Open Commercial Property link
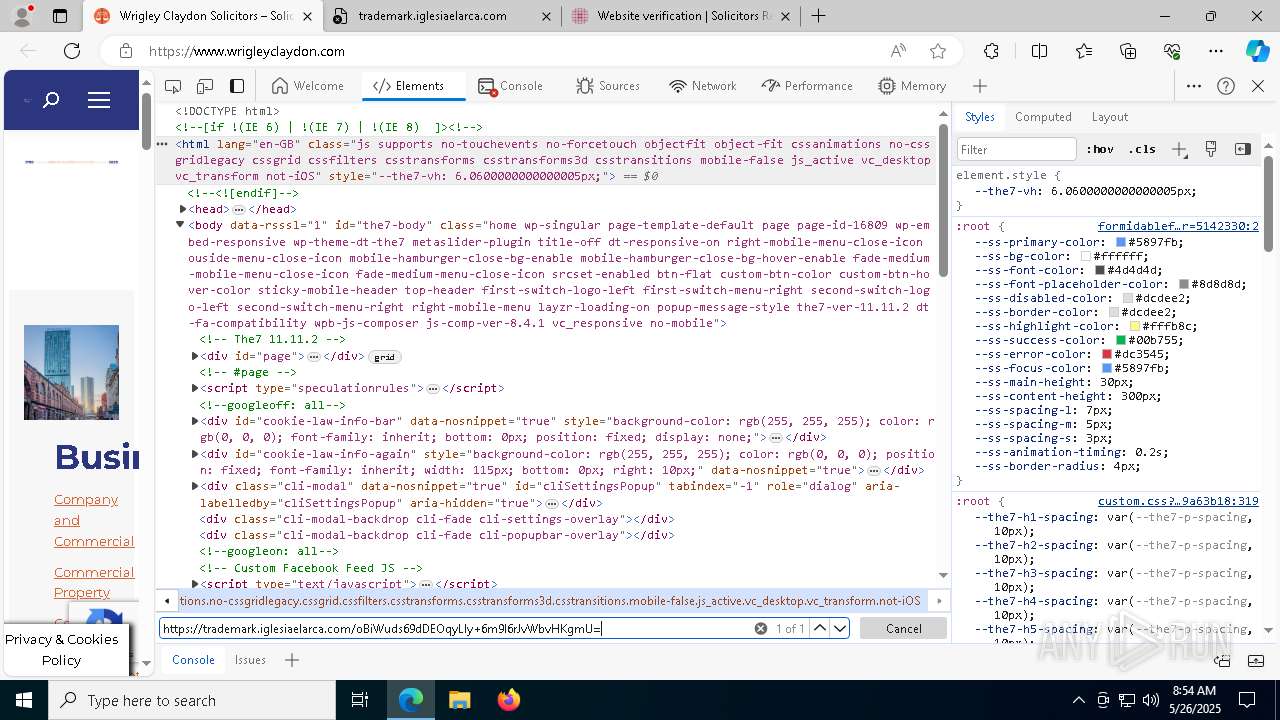1280x720 pixels. click(94, 583)
